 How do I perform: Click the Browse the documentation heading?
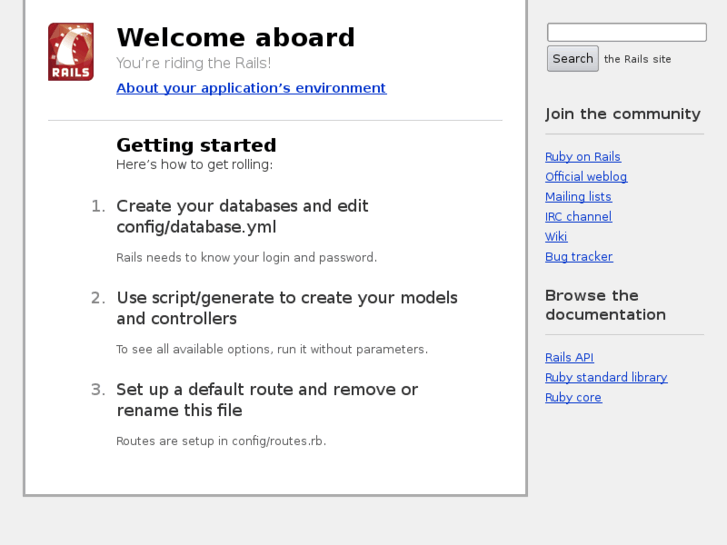(605, 305)
